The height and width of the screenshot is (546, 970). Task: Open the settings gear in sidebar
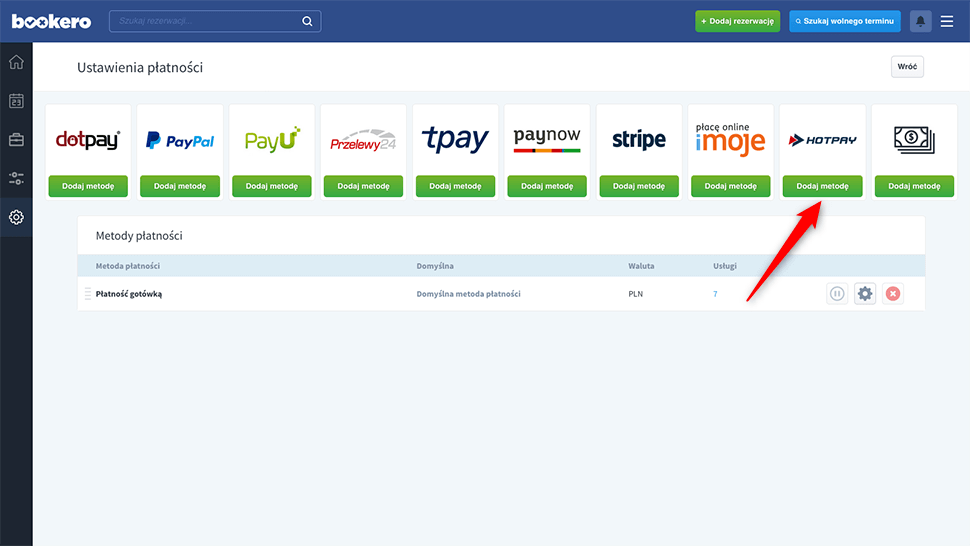click(16, 217)
